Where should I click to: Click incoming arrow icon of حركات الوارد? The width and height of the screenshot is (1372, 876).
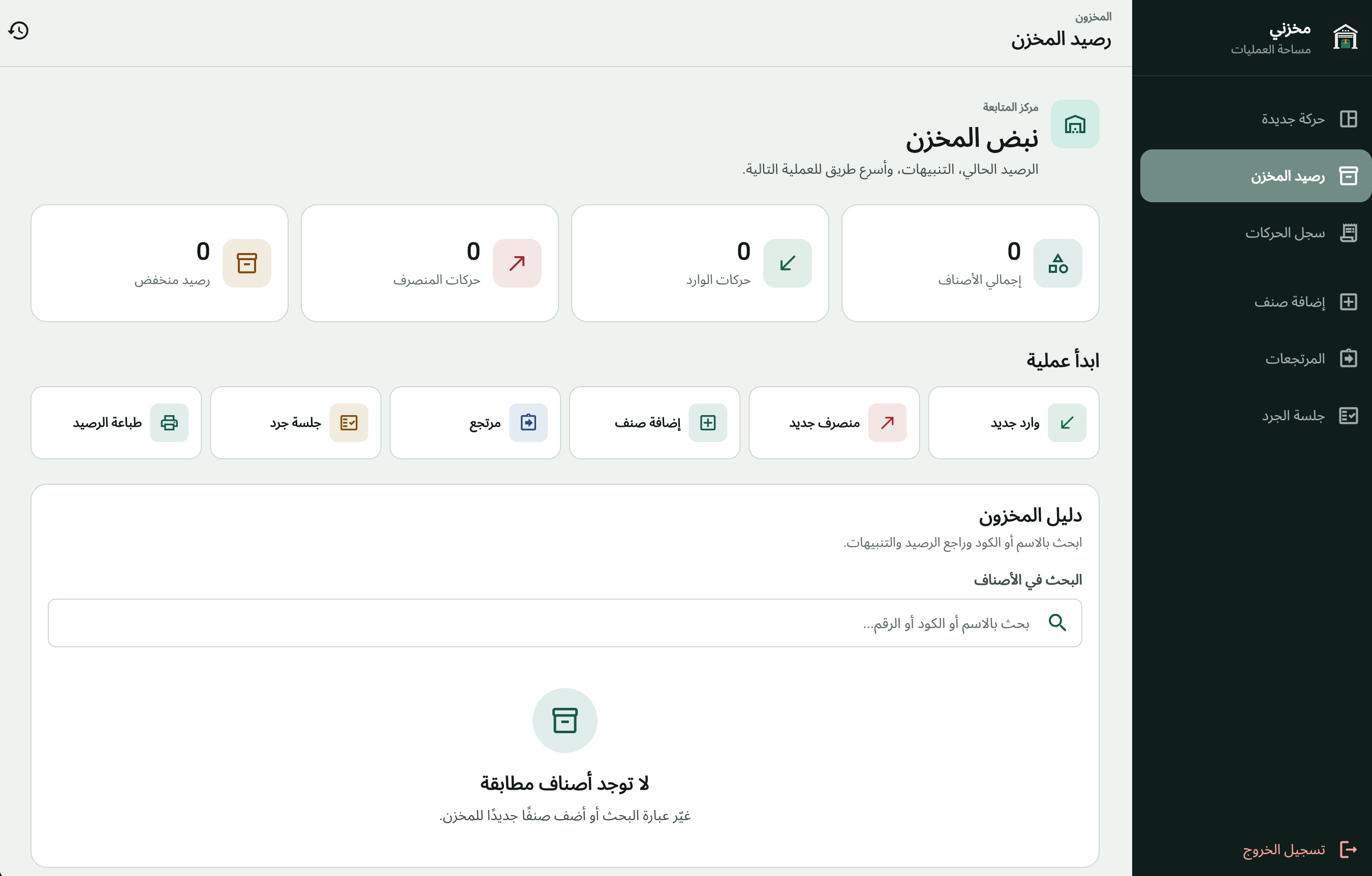(x=788, y=263)
